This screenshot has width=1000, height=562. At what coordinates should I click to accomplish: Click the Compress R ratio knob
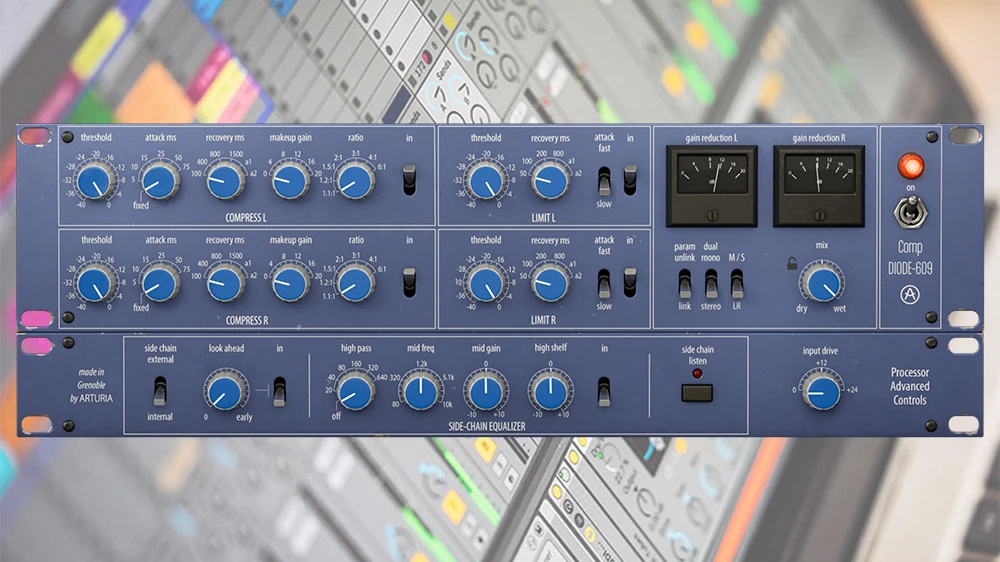355,283
